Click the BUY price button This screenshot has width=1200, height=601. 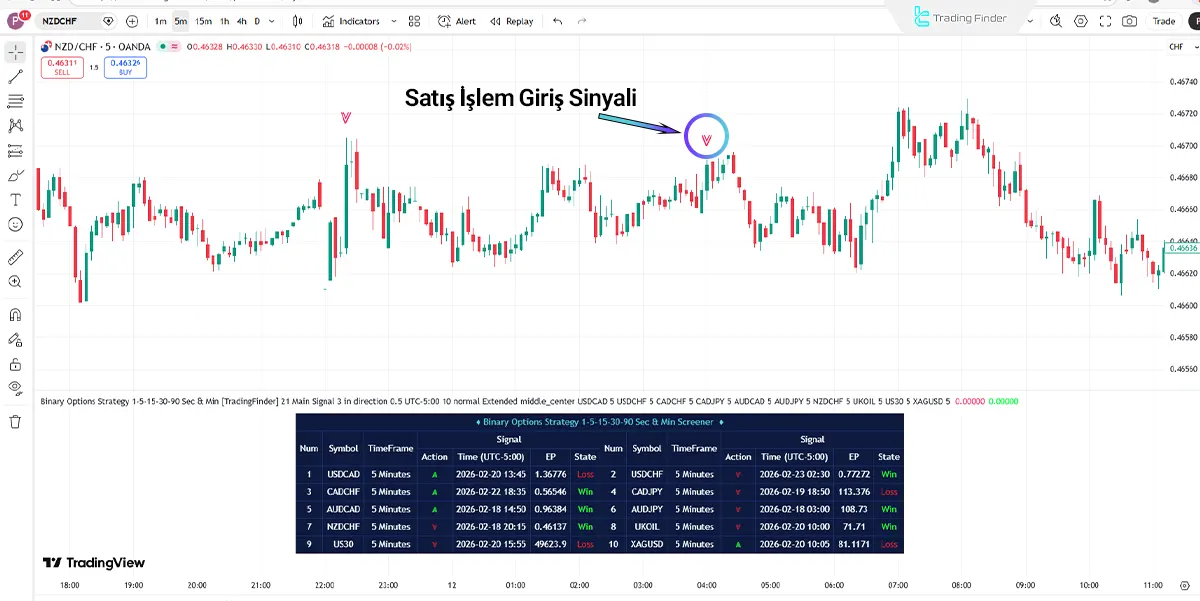(124, 66)
